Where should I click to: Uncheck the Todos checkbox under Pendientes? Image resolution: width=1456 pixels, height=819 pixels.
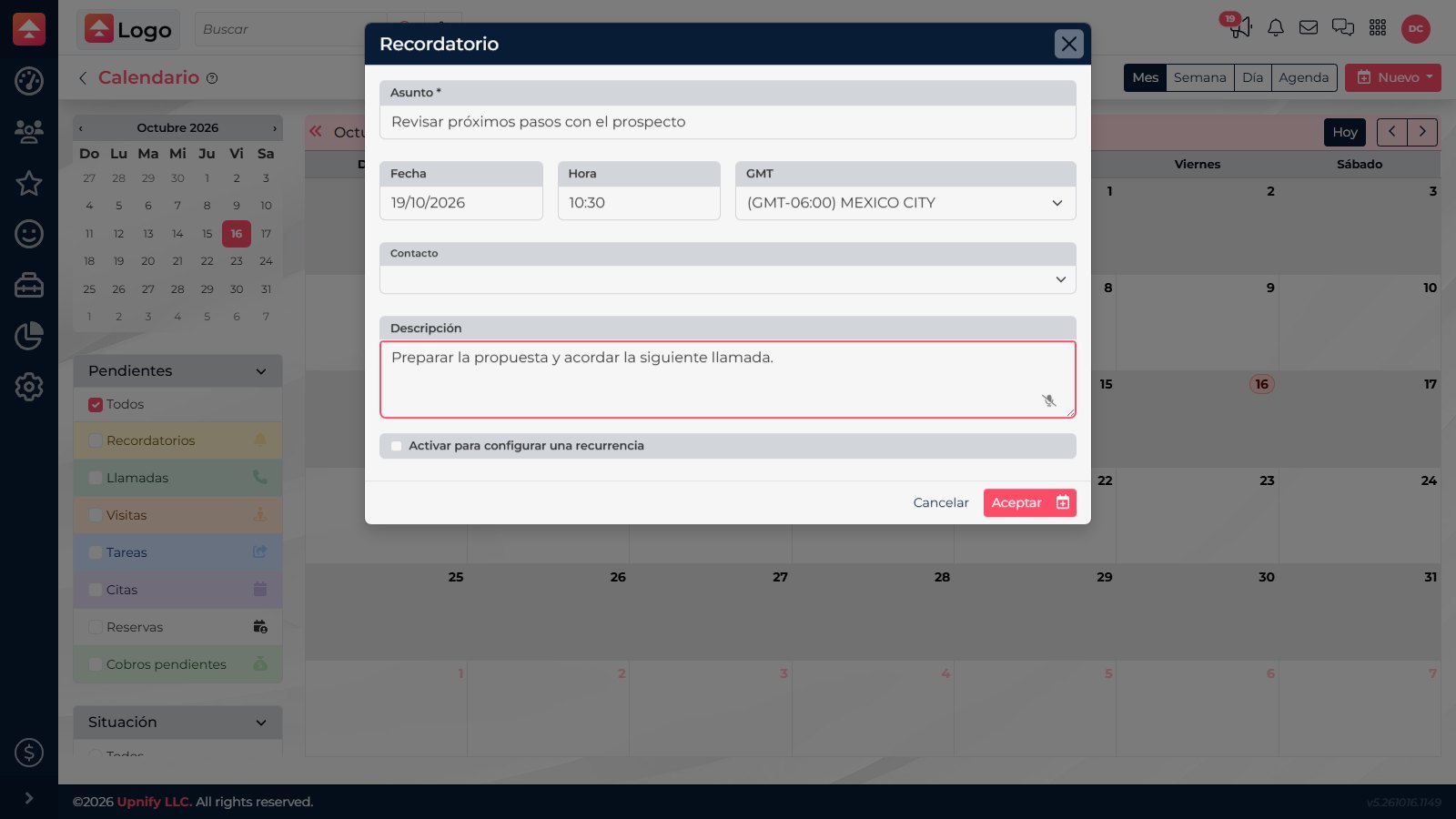(96, 405)
